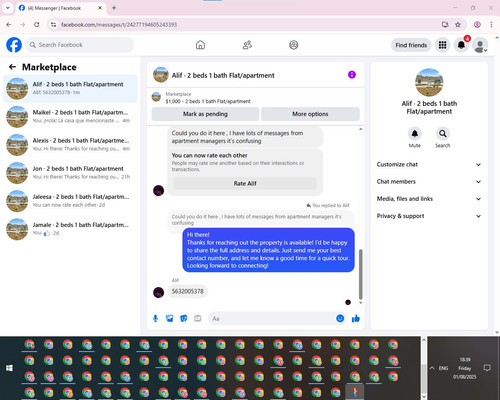Open the Jamale conversation in the list
The image size is (500, 400).
coord(70,229)
